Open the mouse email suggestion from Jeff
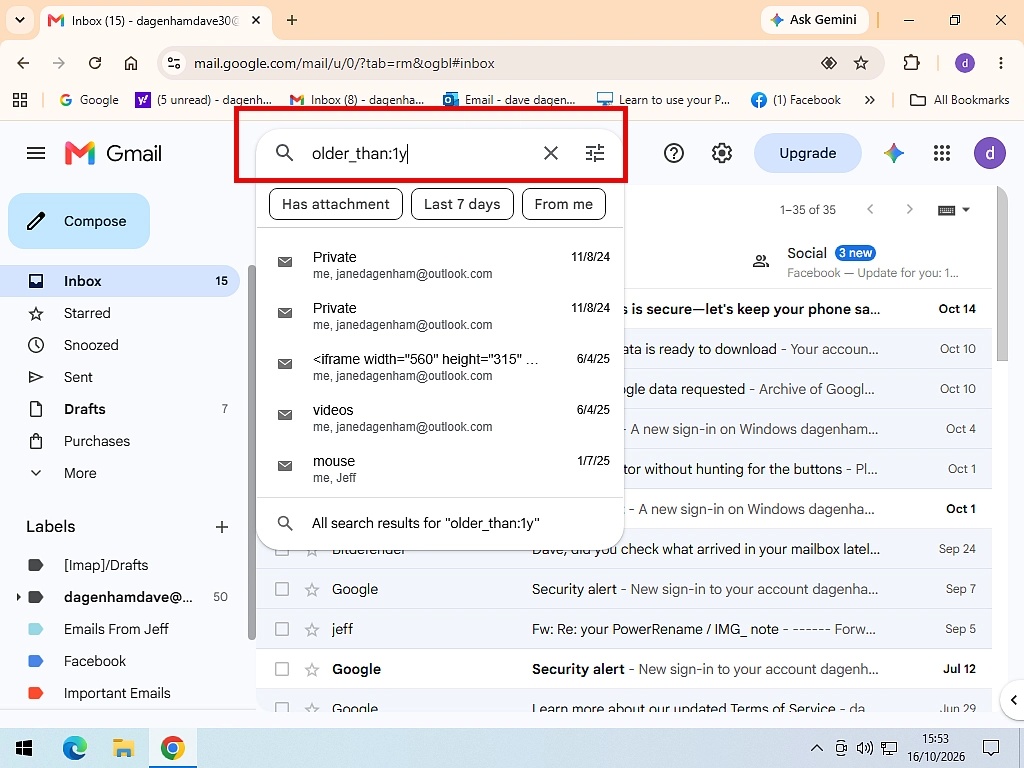 (440, 469)
